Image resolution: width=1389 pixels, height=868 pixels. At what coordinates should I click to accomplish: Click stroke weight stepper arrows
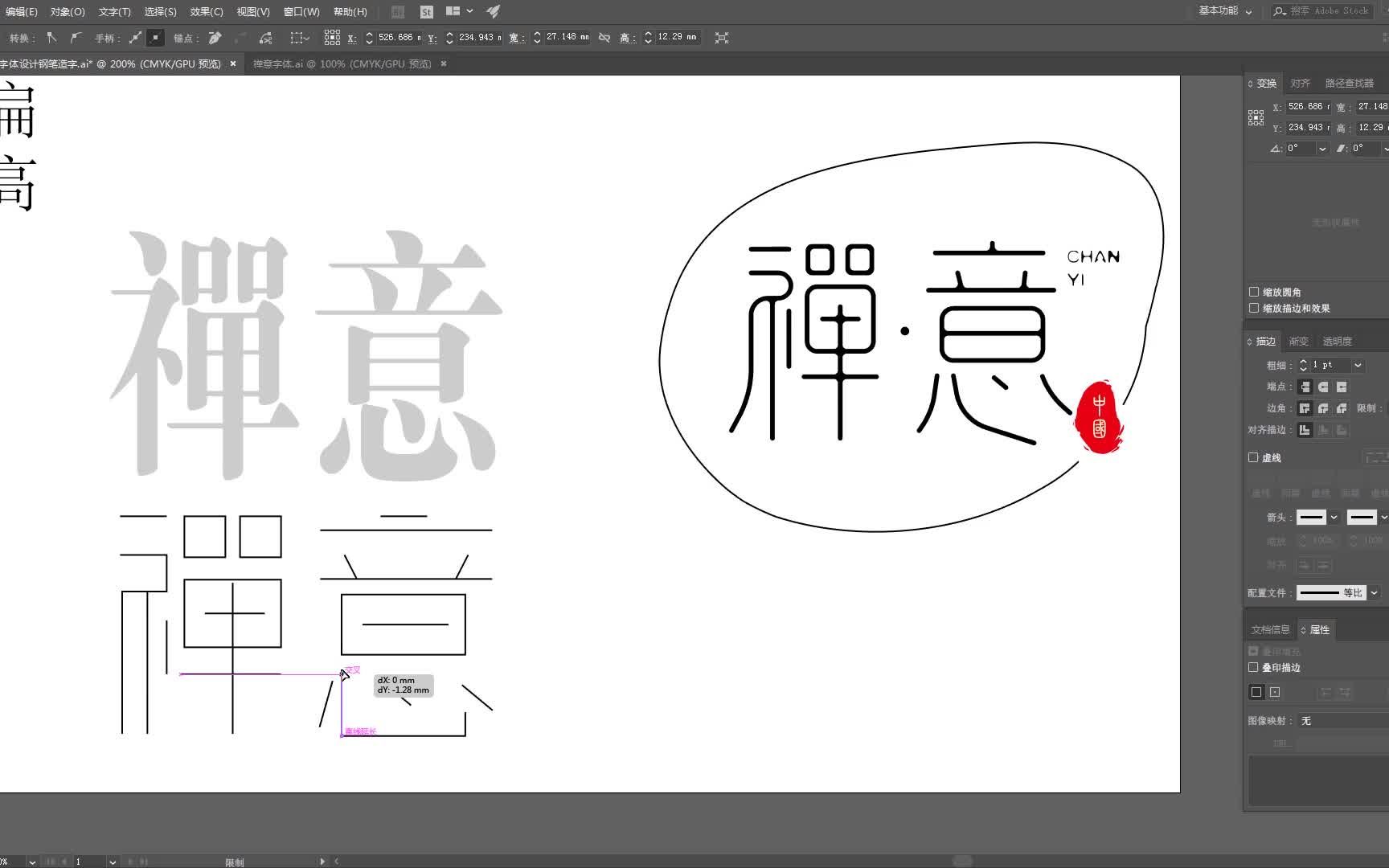[1303, 365]
